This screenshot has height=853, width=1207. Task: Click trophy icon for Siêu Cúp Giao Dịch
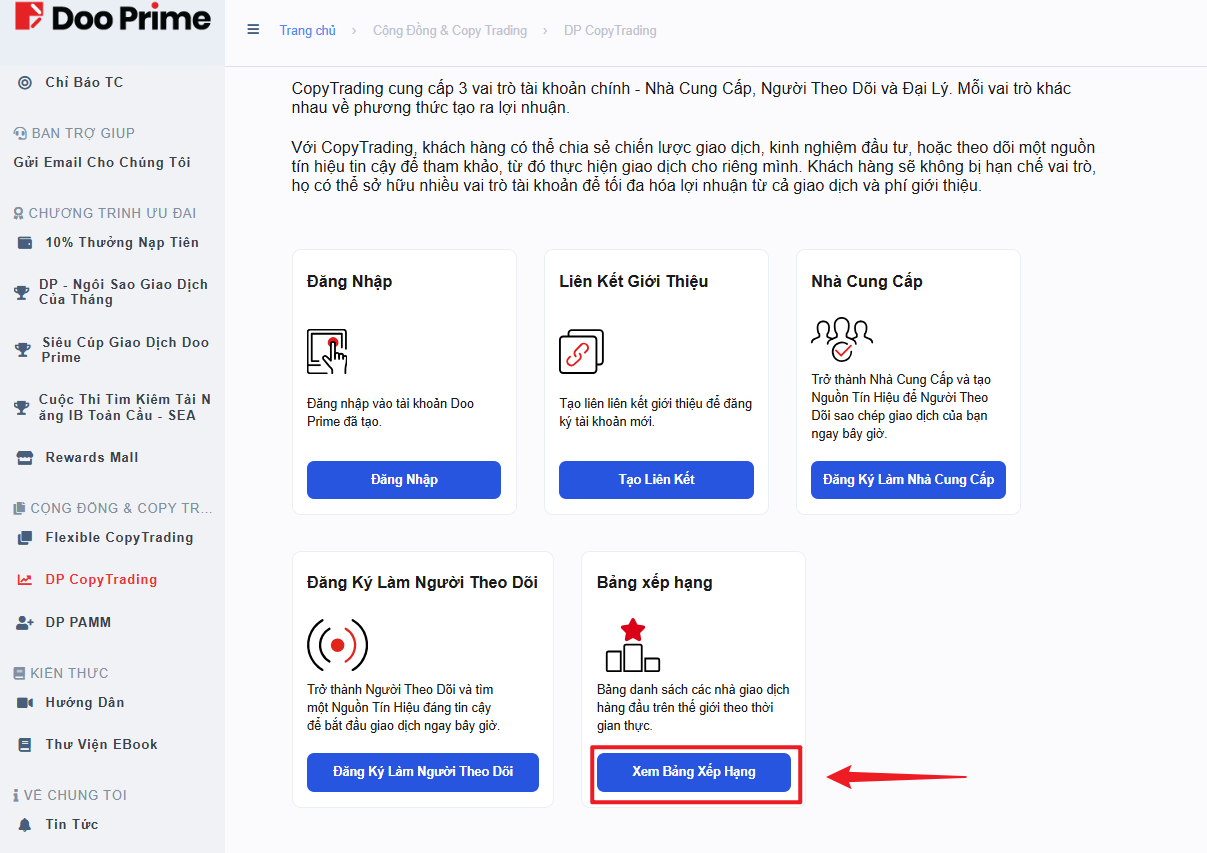[x=23, y=350]
